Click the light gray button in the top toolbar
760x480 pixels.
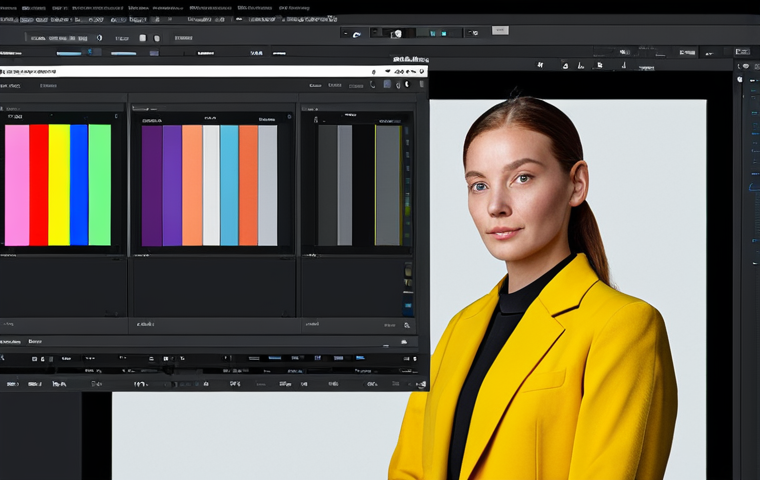click(x=500, y=30)
